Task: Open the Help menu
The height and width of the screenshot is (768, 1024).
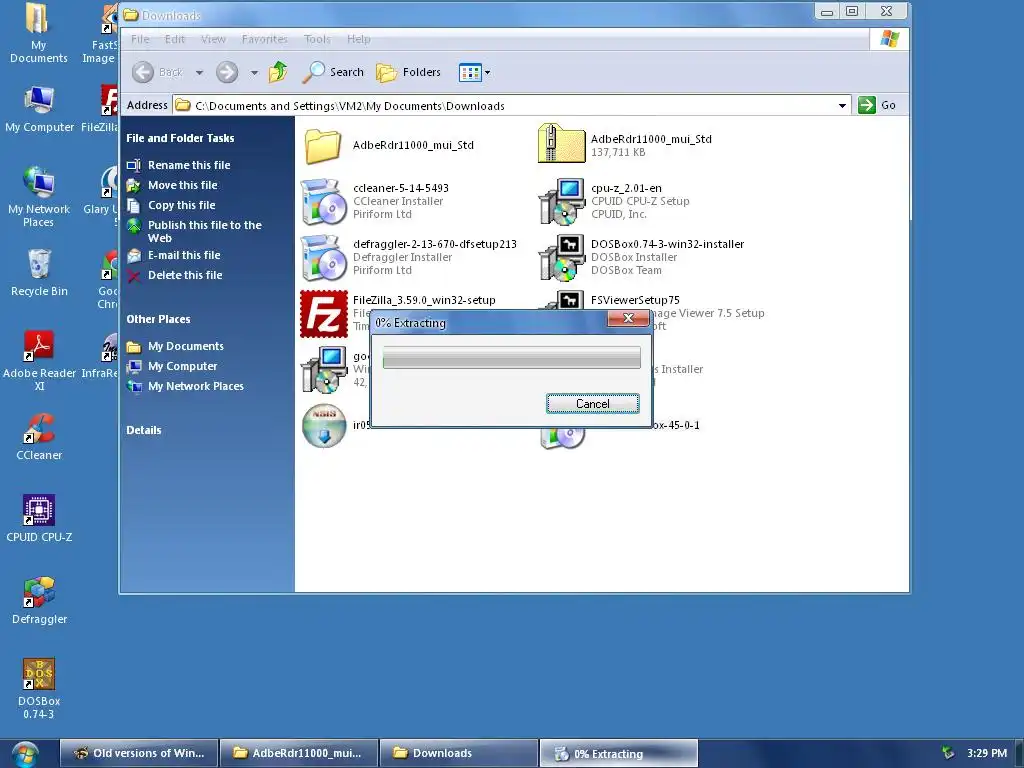Action: coord(359,39)
